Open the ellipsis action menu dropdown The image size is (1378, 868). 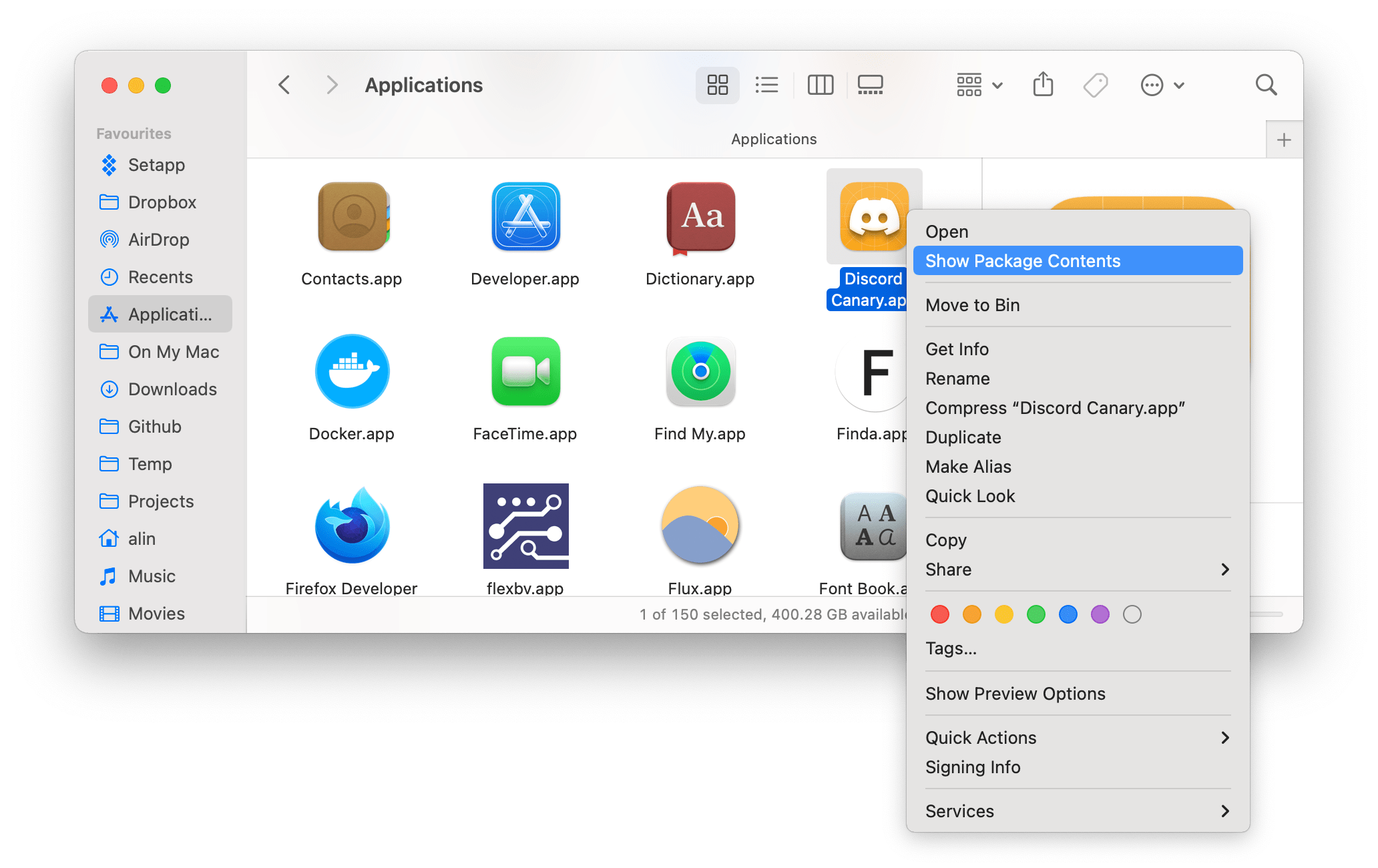coord(1162,85)
